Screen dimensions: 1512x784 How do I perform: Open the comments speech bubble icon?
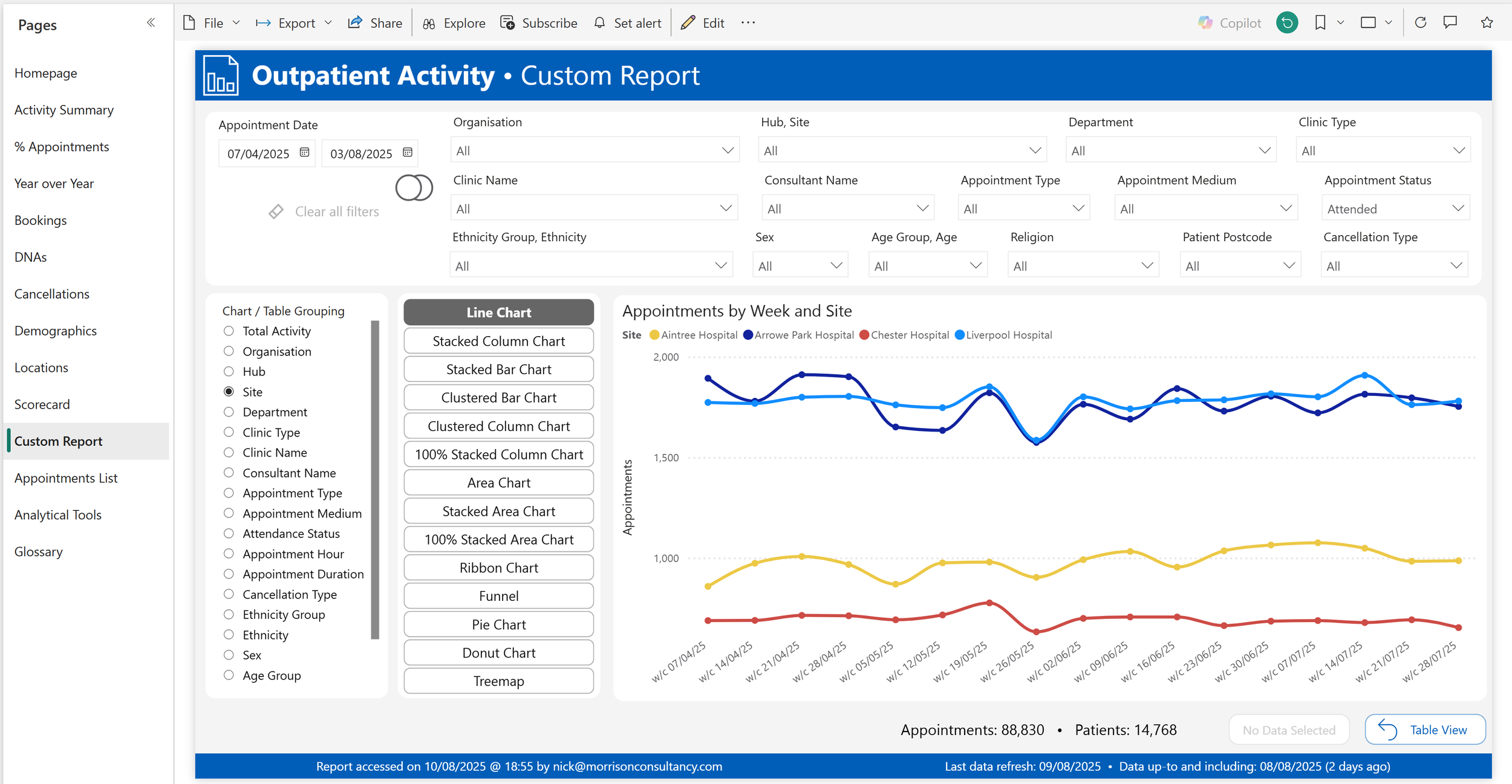point(1450,23)
